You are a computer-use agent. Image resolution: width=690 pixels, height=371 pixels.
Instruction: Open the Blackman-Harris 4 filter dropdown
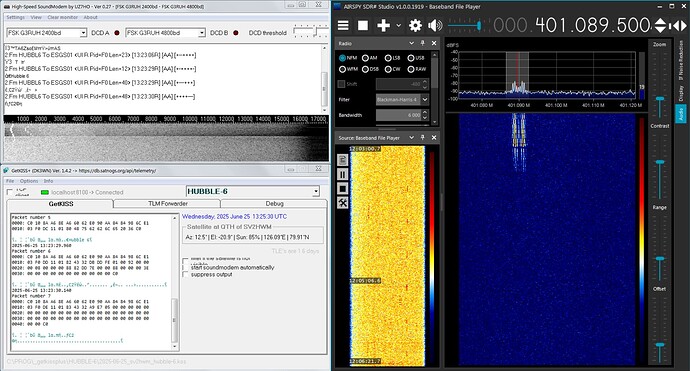(x=425, y=99)
